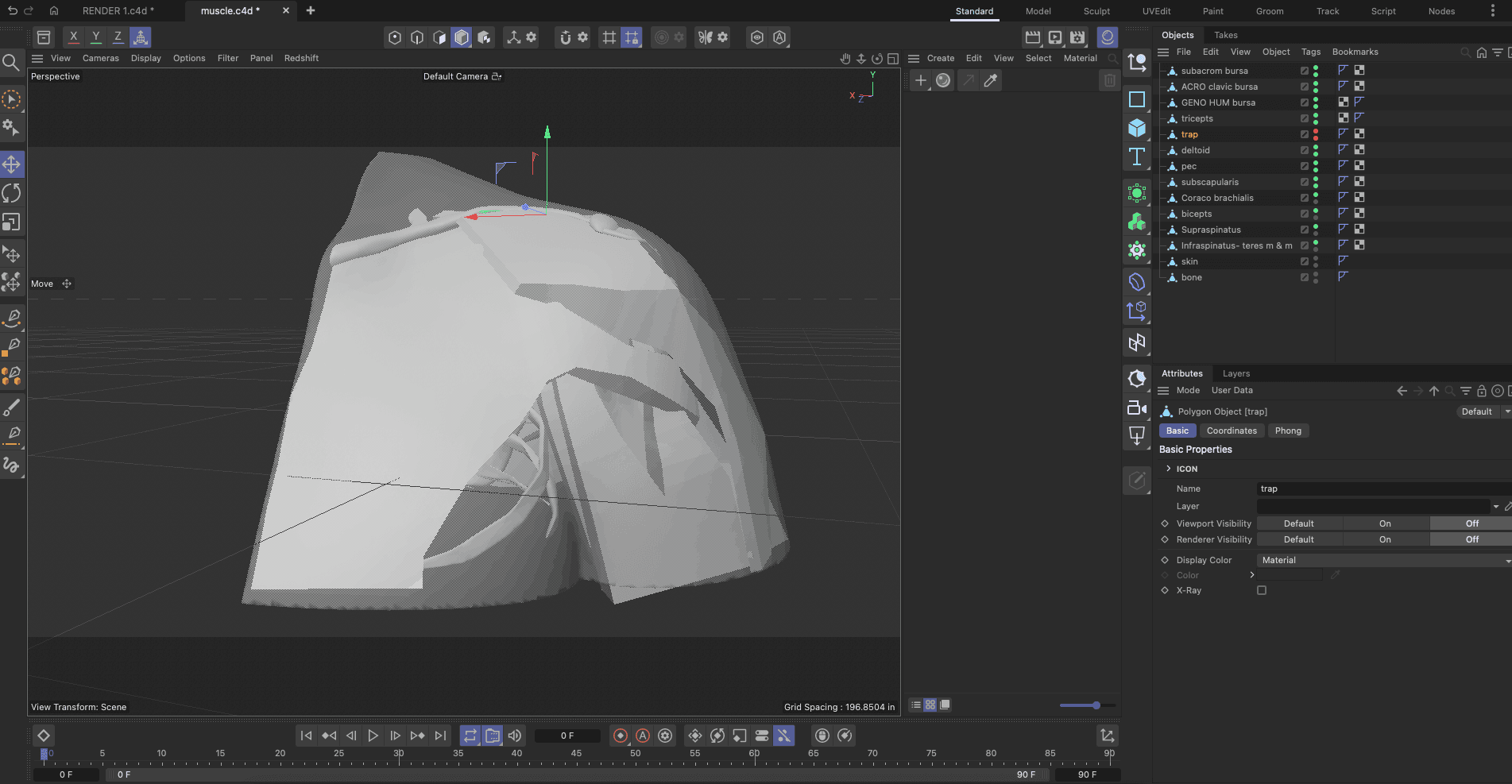Switch to the Sculpt layout tab
The width and height of the screenshot is (1512, 784).
coord(1096,11)
